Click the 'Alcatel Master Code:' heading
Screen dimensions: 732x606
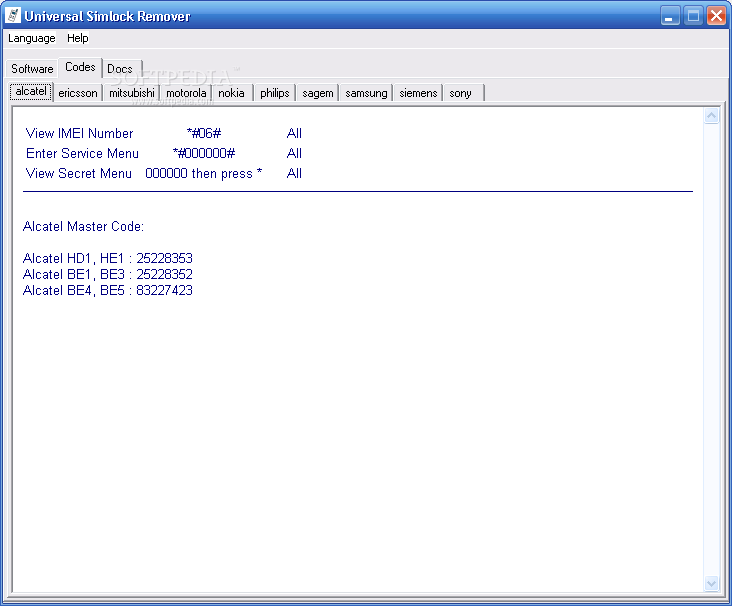83,226
